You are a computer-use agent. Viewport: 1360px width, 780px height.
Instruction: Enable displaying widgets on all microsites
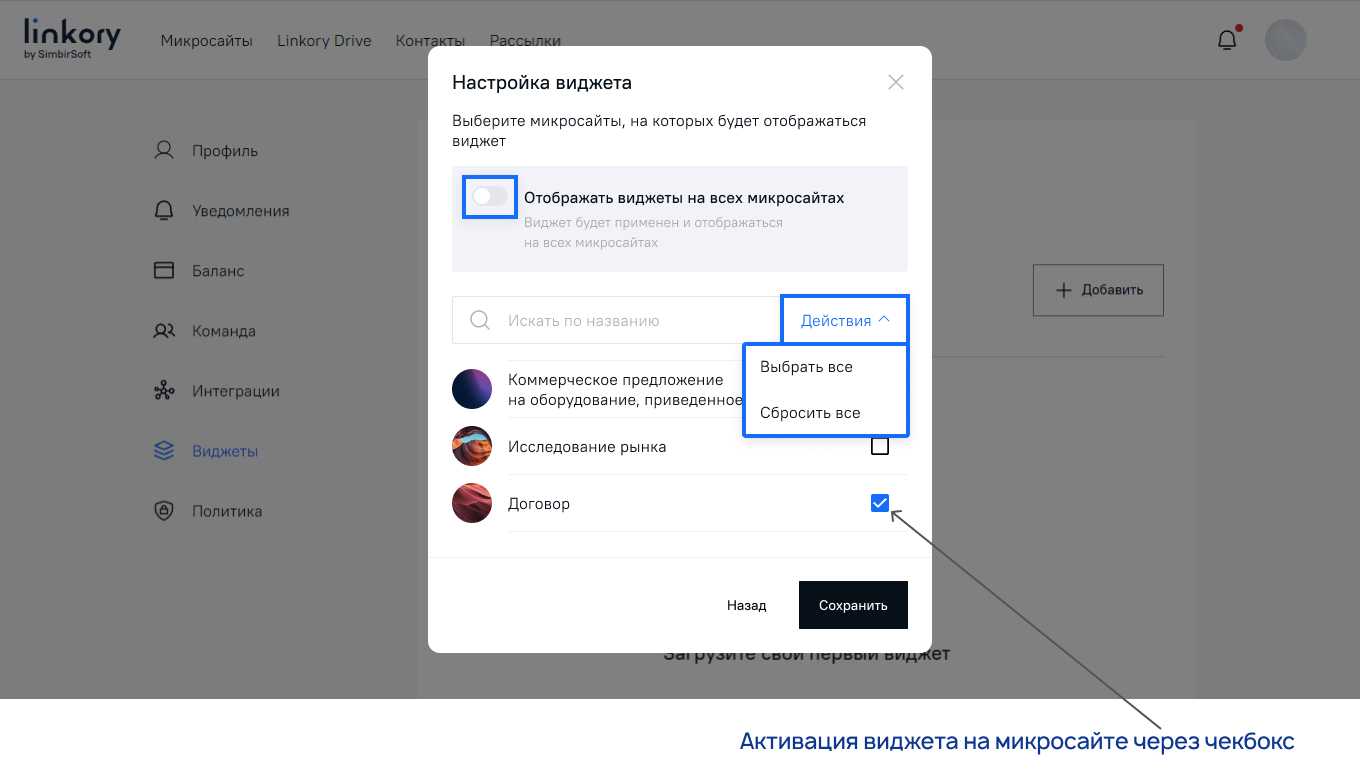(489, 197)
